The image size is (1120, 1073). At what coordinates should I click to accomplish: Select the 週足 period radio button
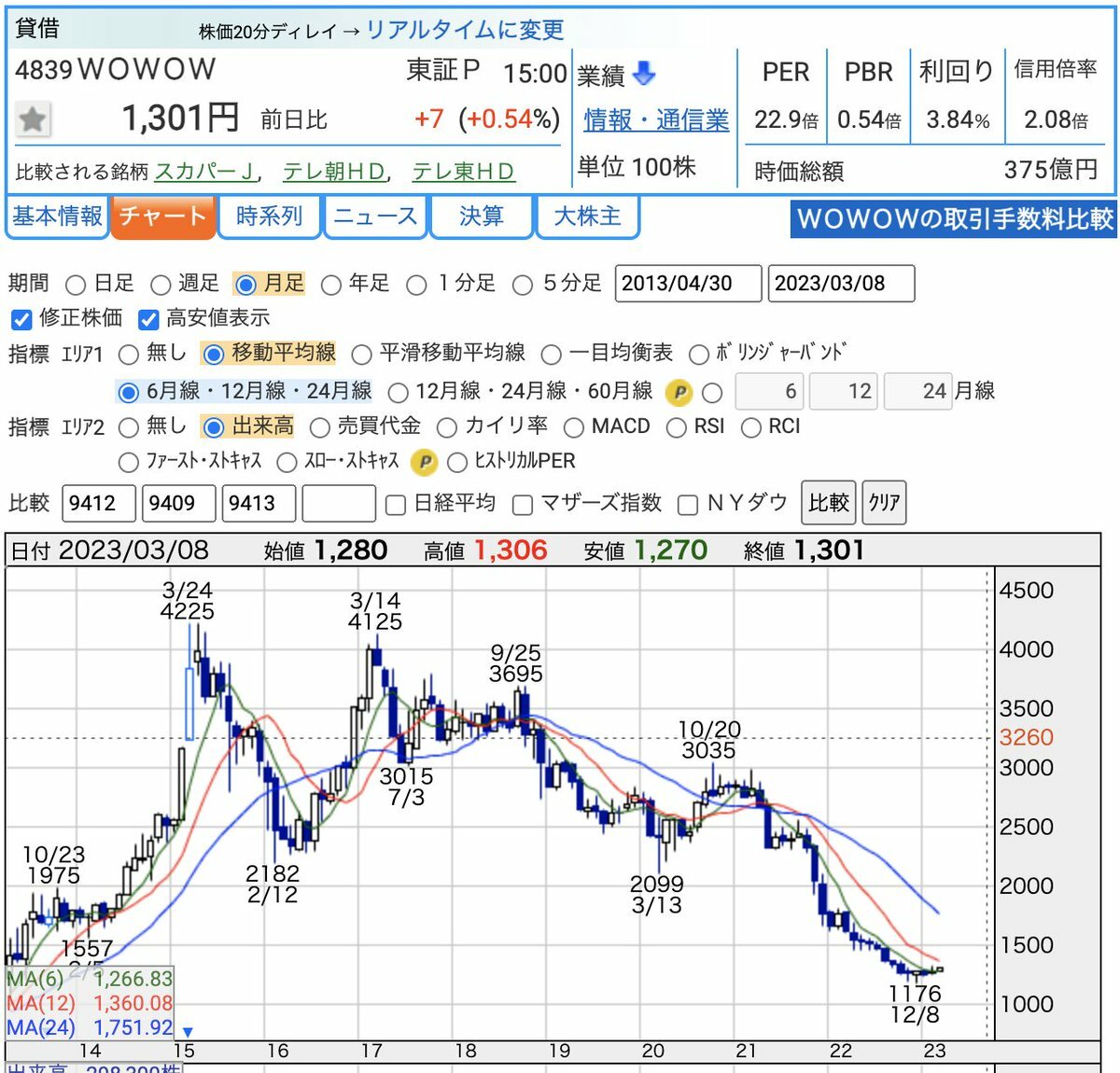click(x=161, y=285)
